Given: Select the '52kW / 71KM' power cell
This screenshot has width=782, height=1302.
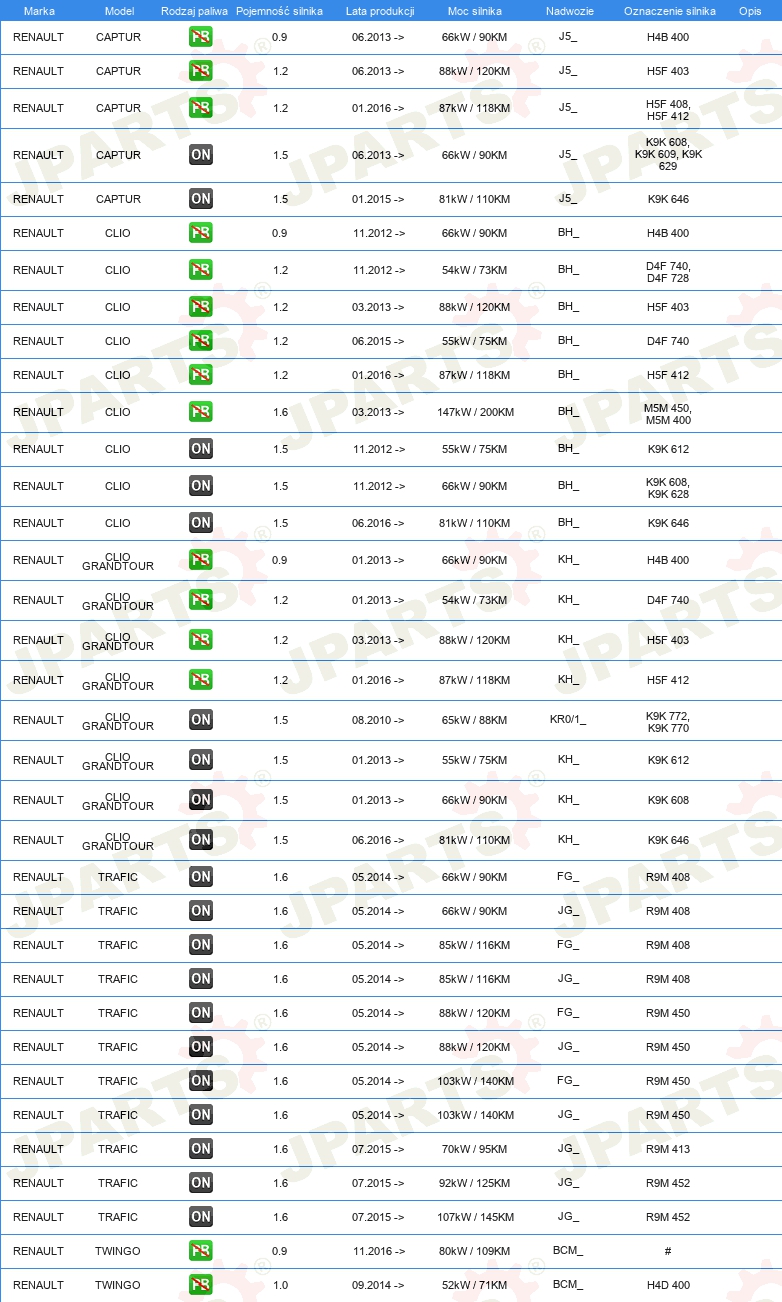Looking at the screenshot, I should [x=475, y=1285].
